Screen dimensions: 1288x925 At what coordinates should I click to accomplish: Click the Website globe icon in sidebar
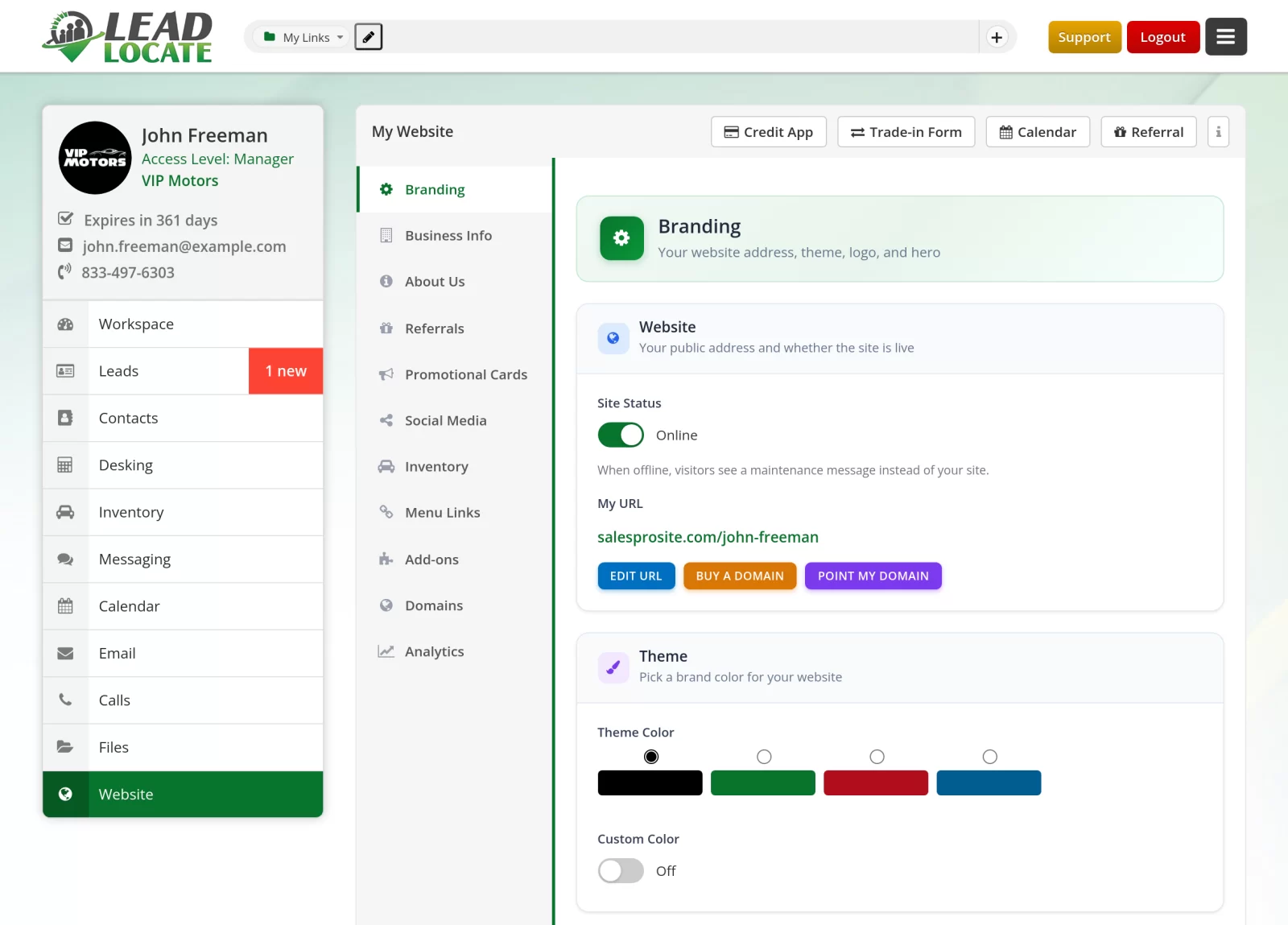pos(65,795)
